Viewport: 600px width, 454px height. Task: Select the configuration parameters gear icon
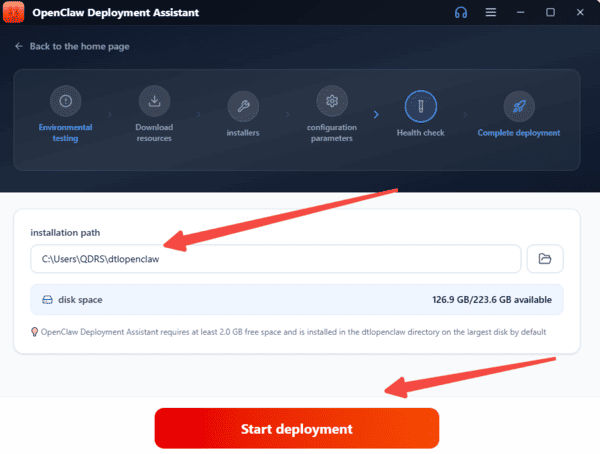coord(332,101)
